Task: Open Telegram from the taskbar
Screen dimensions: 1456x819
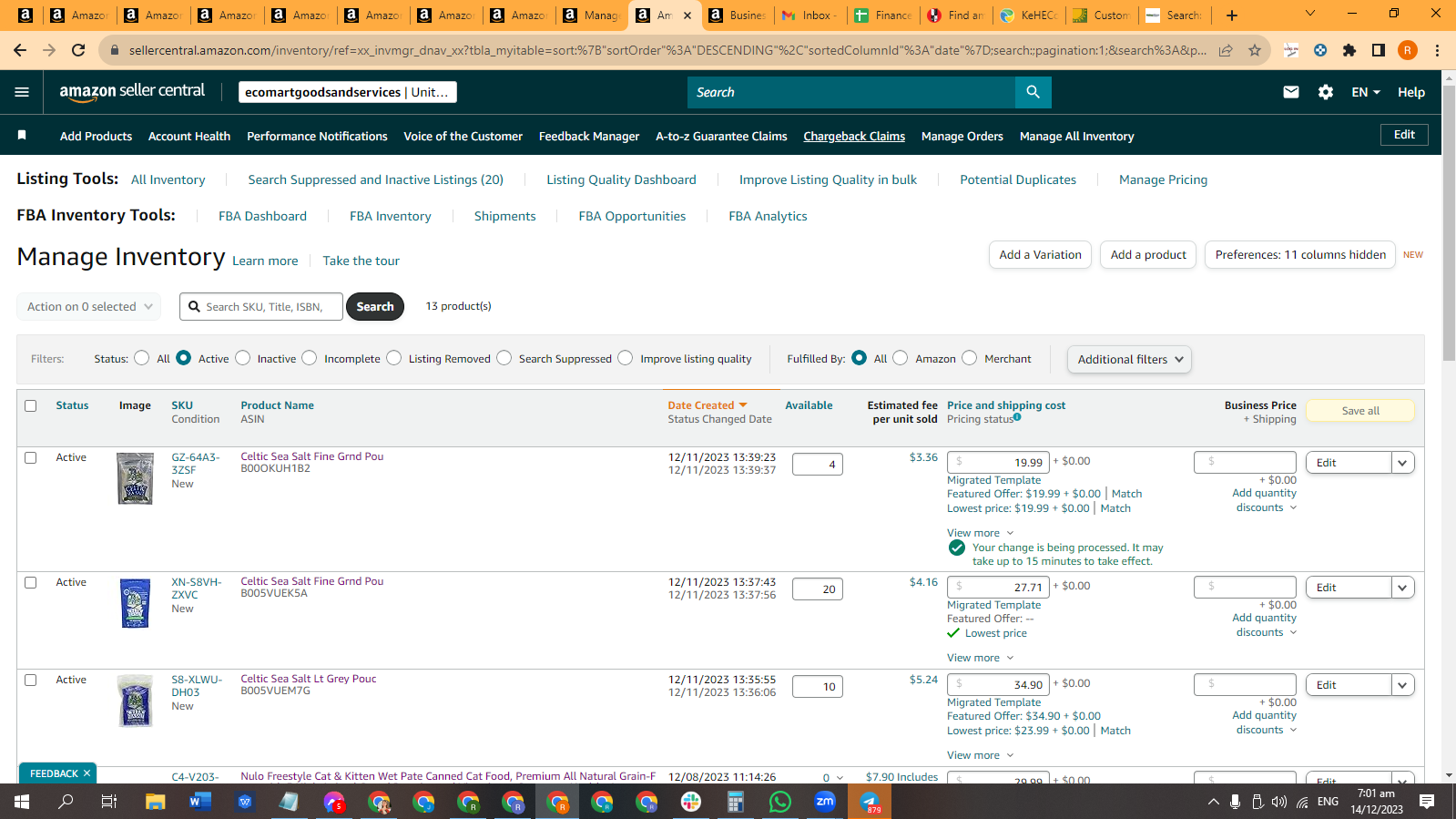Action: click(870, 802)
